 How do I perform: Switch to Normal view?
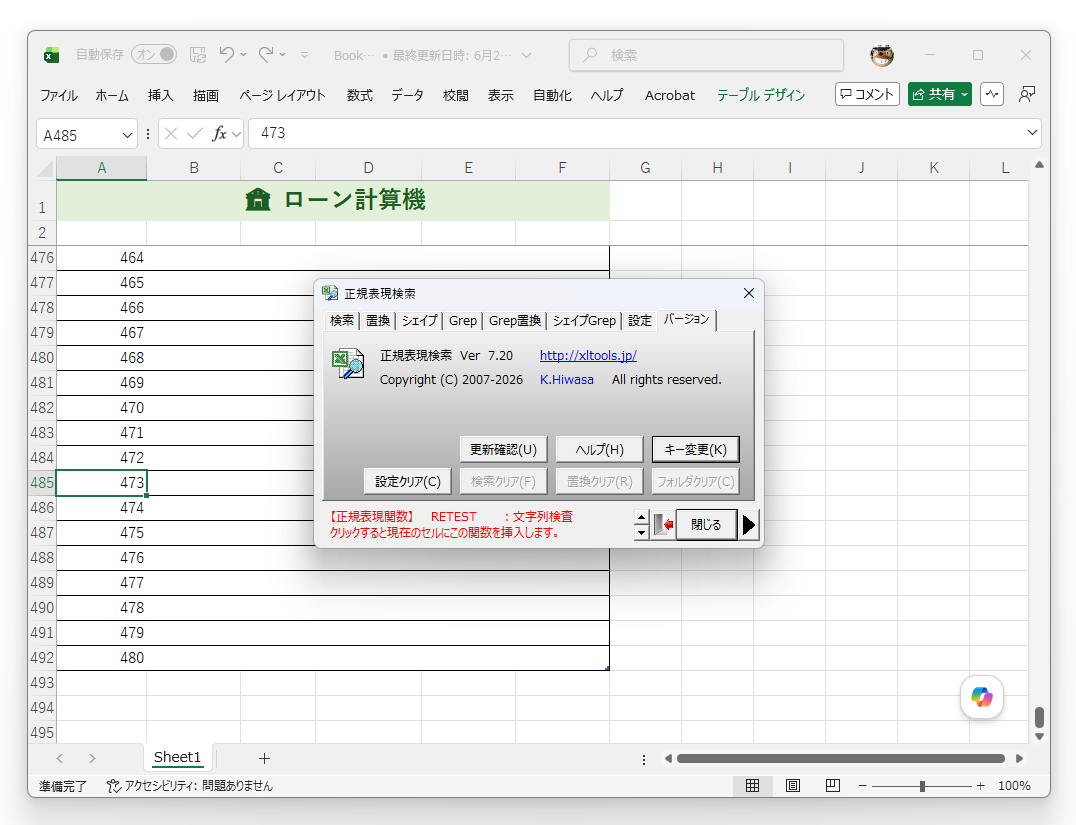click(753, 786)
